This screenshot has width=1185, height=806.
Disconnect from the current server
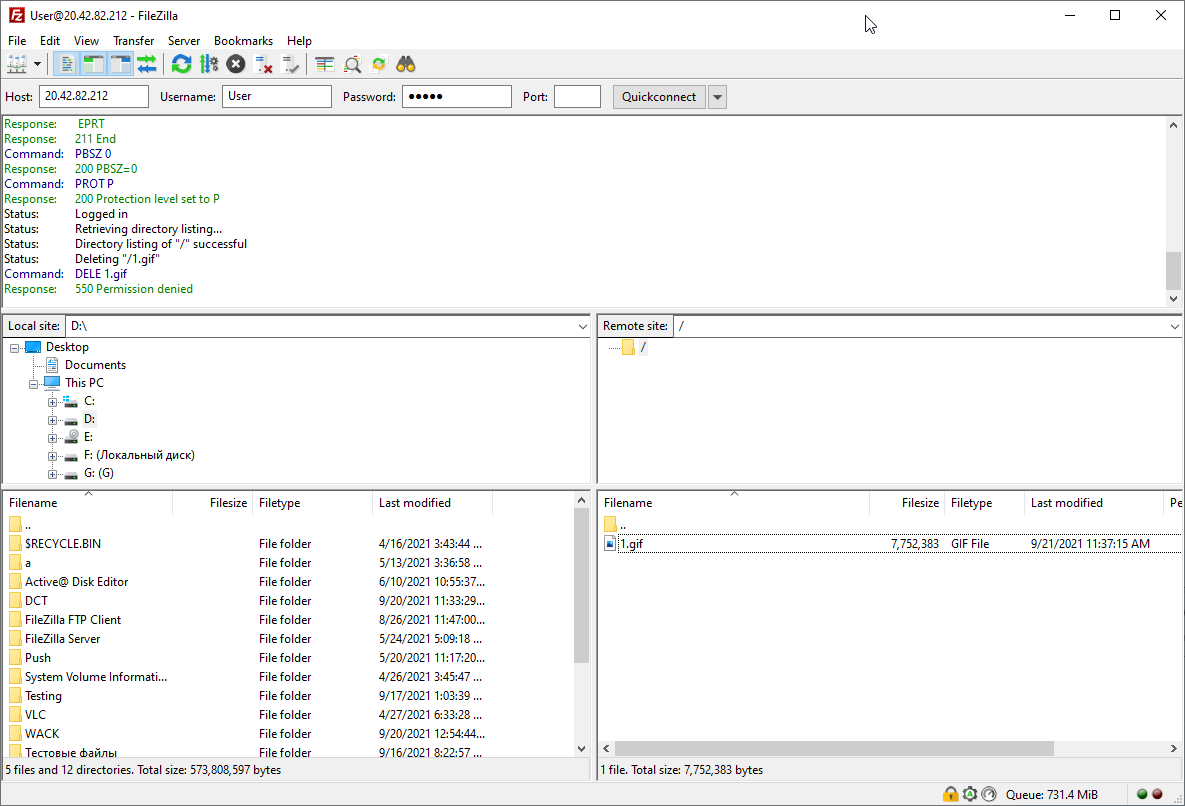pos(263,64)
